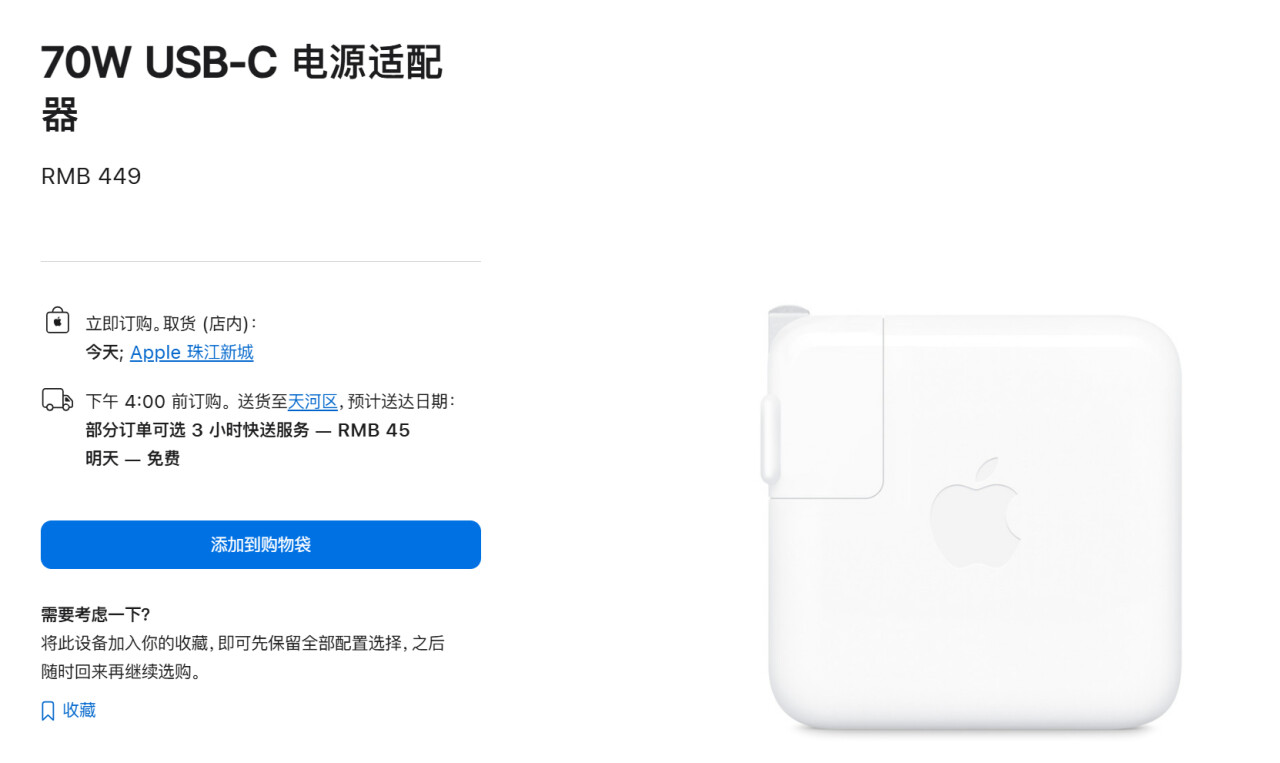The width and height of the screenshot is (1280, 763).
Task: Click the 今天 pickup availability label
Action: coord(104,352)
